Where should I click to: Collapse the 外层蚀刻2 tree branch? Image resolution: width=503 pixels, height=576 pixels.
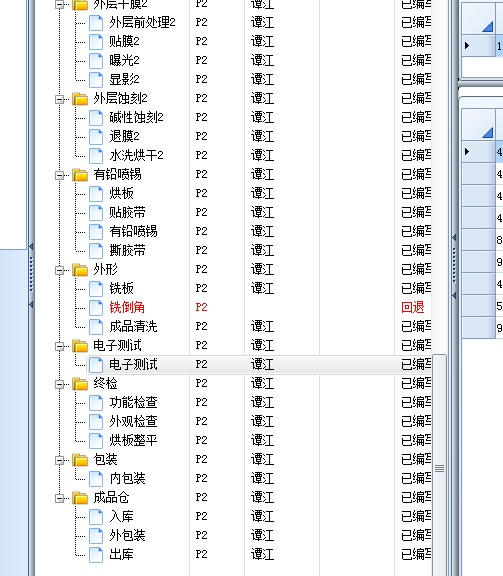click(59, 99)
